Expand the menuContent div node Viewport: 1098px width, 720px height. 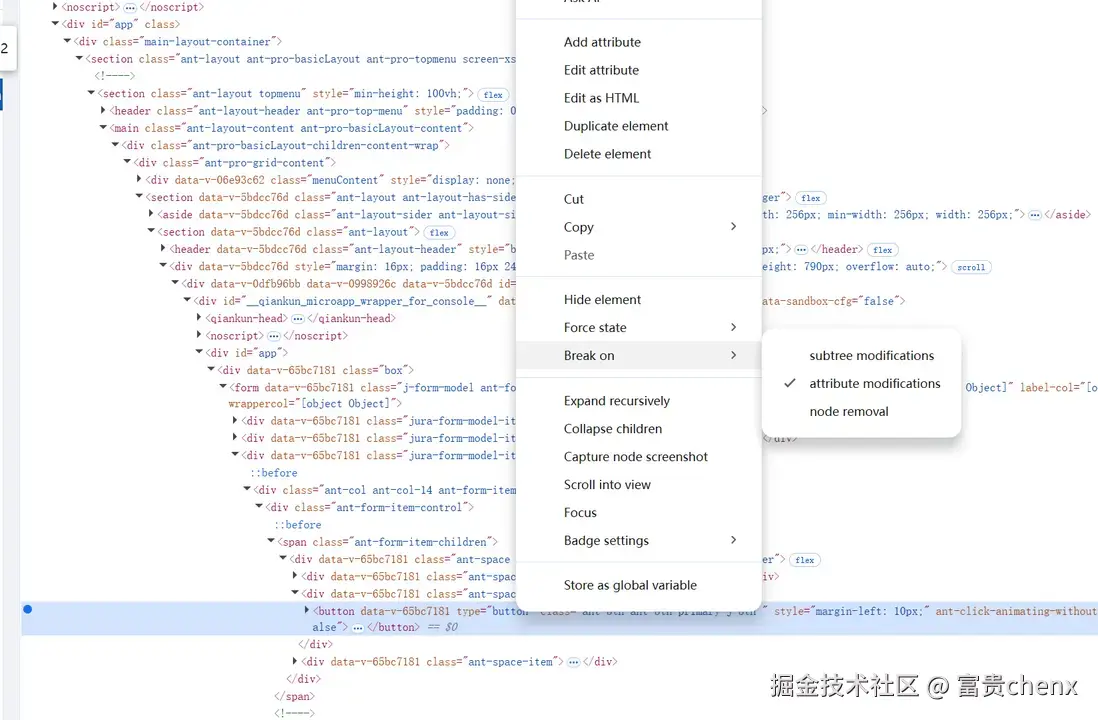coord(139,180)
